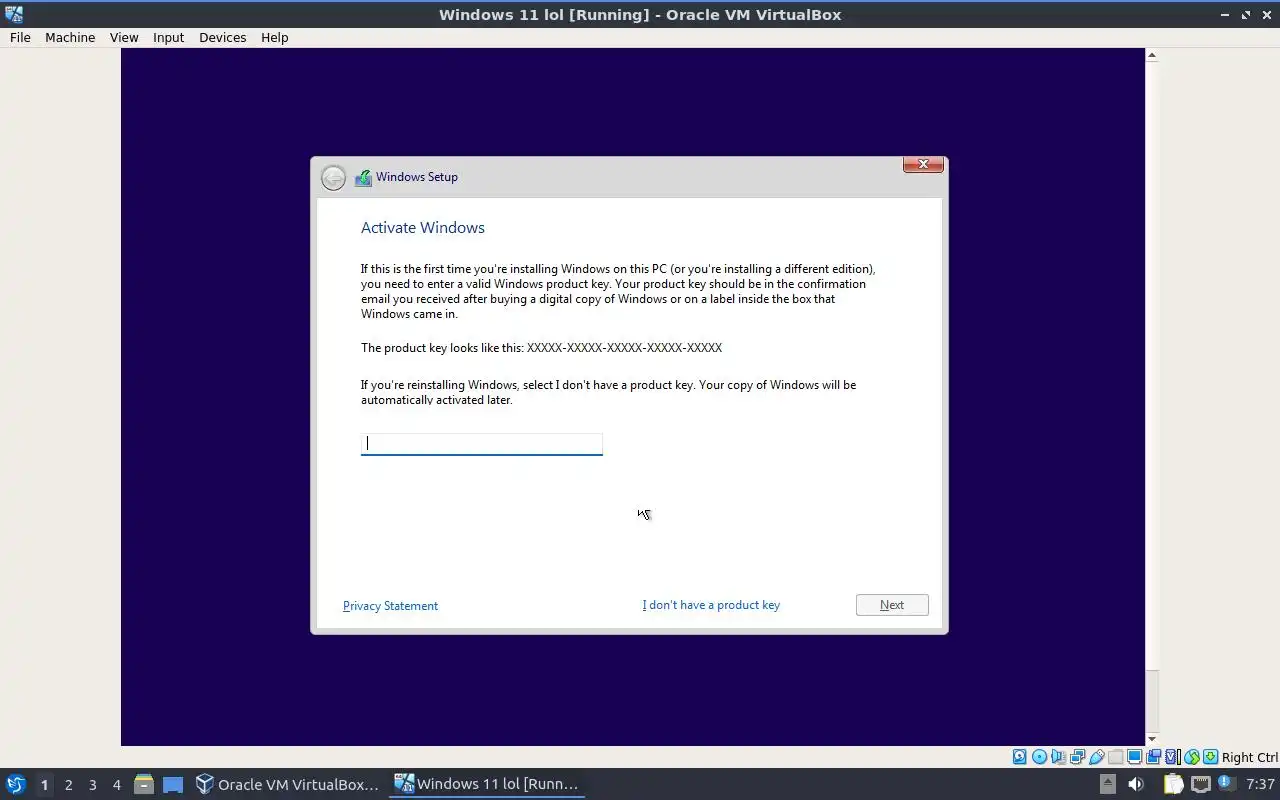The height and width of the screenshot is (800, 1280).
Task: Minimize the VirtualBox window
Action: click(1225, 15)
